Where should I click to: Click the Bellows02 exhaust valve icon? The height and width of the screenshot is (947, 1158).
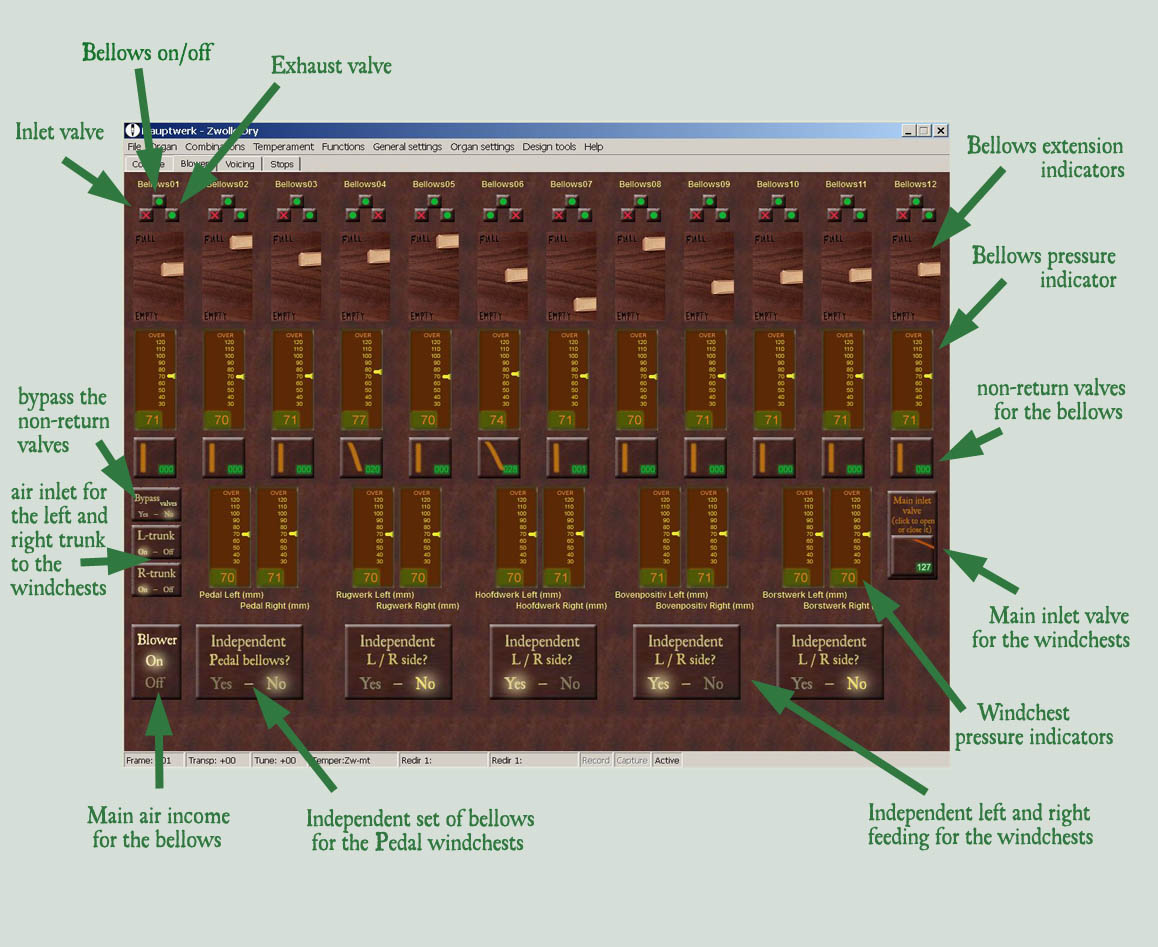pos(241,215)
